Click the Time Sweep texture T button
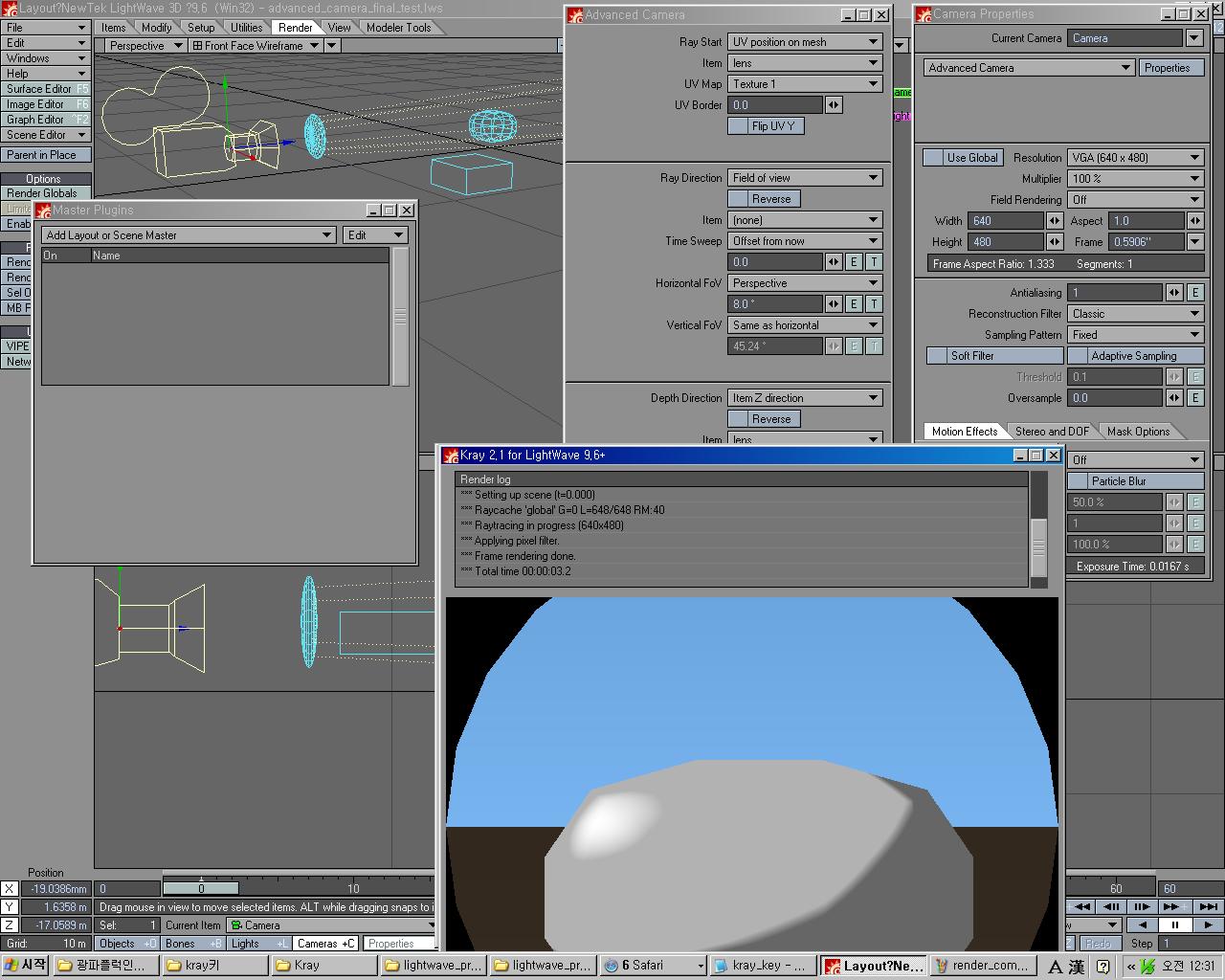 874,262
